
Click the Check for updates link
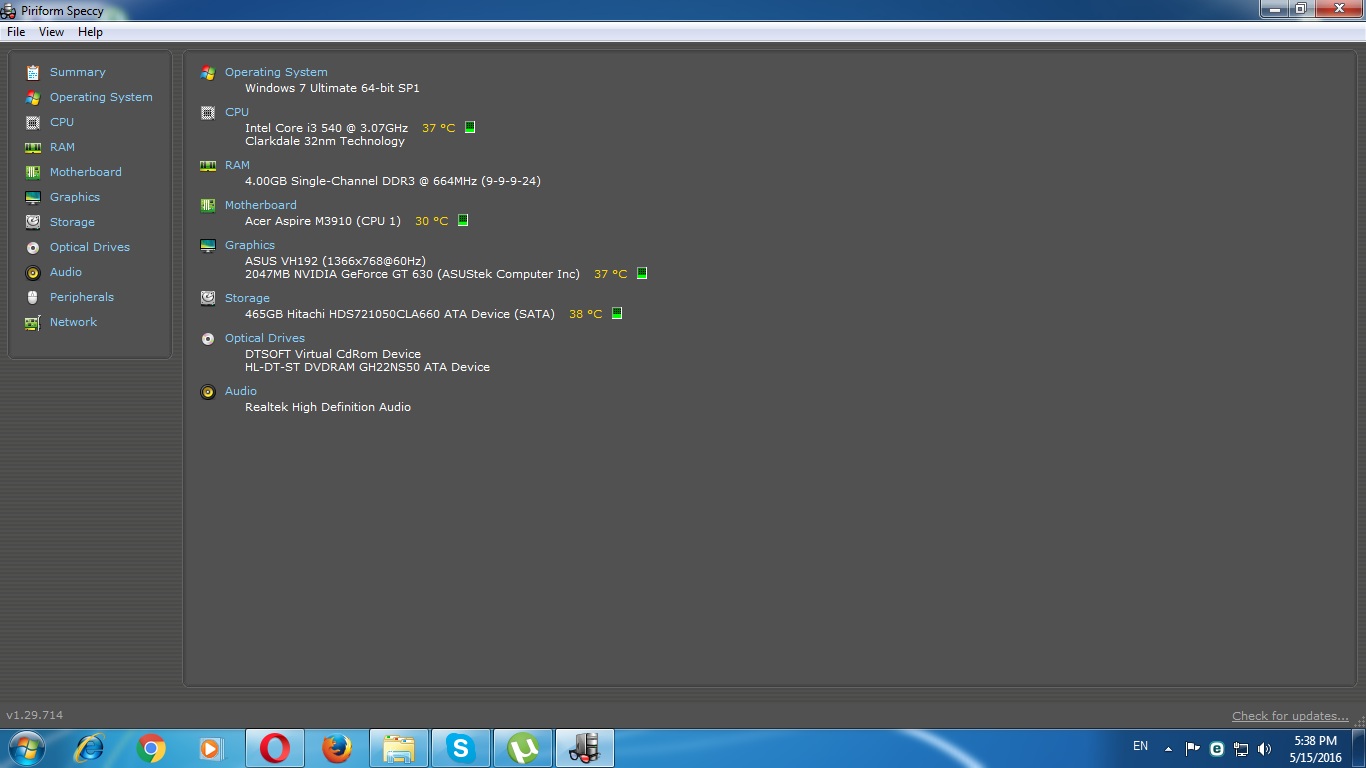point(1290,716)
